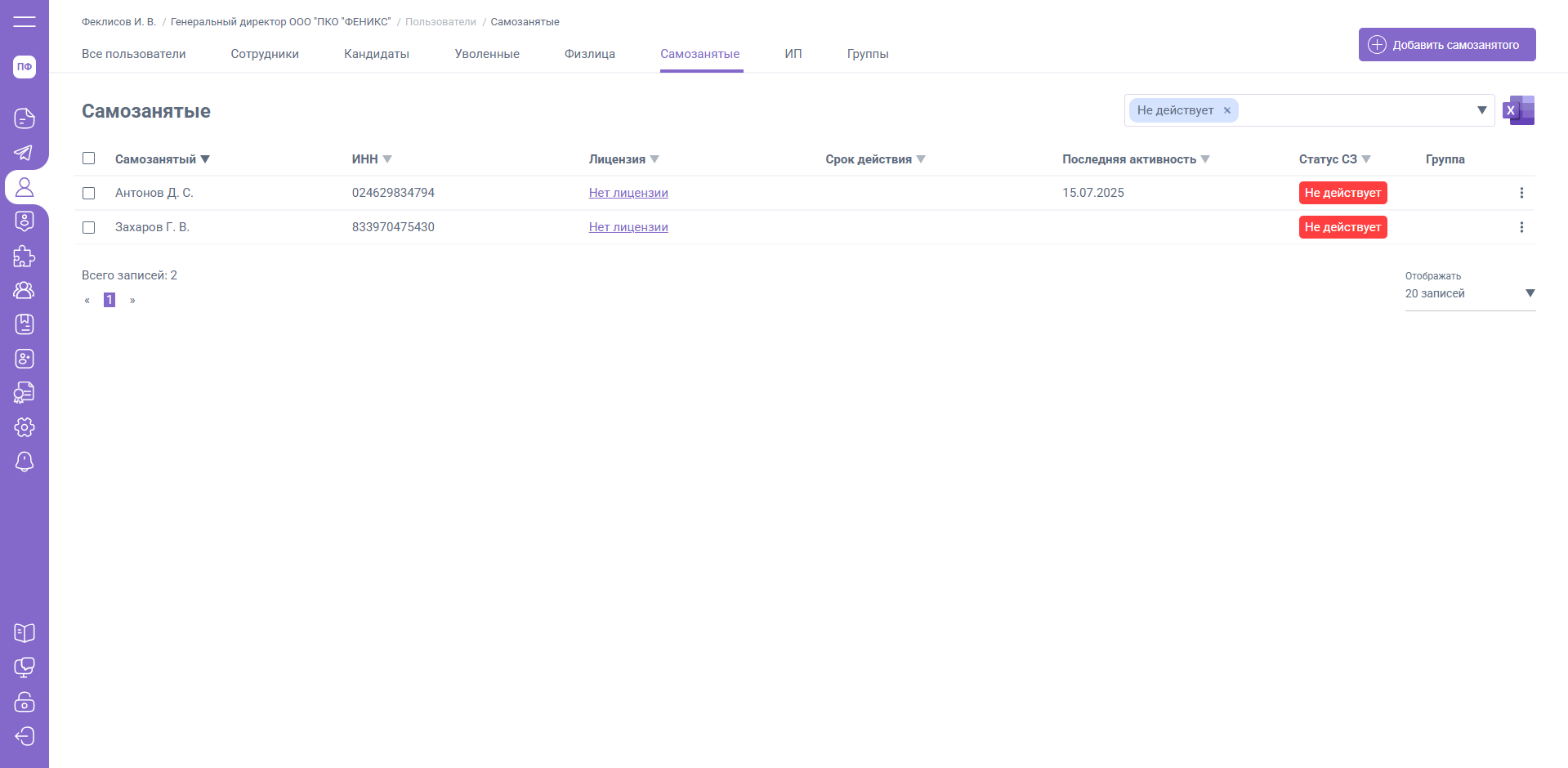1568x768 pixels.
Task: Open the puzzle piece sidebar icon
Action: click(25, 256)
